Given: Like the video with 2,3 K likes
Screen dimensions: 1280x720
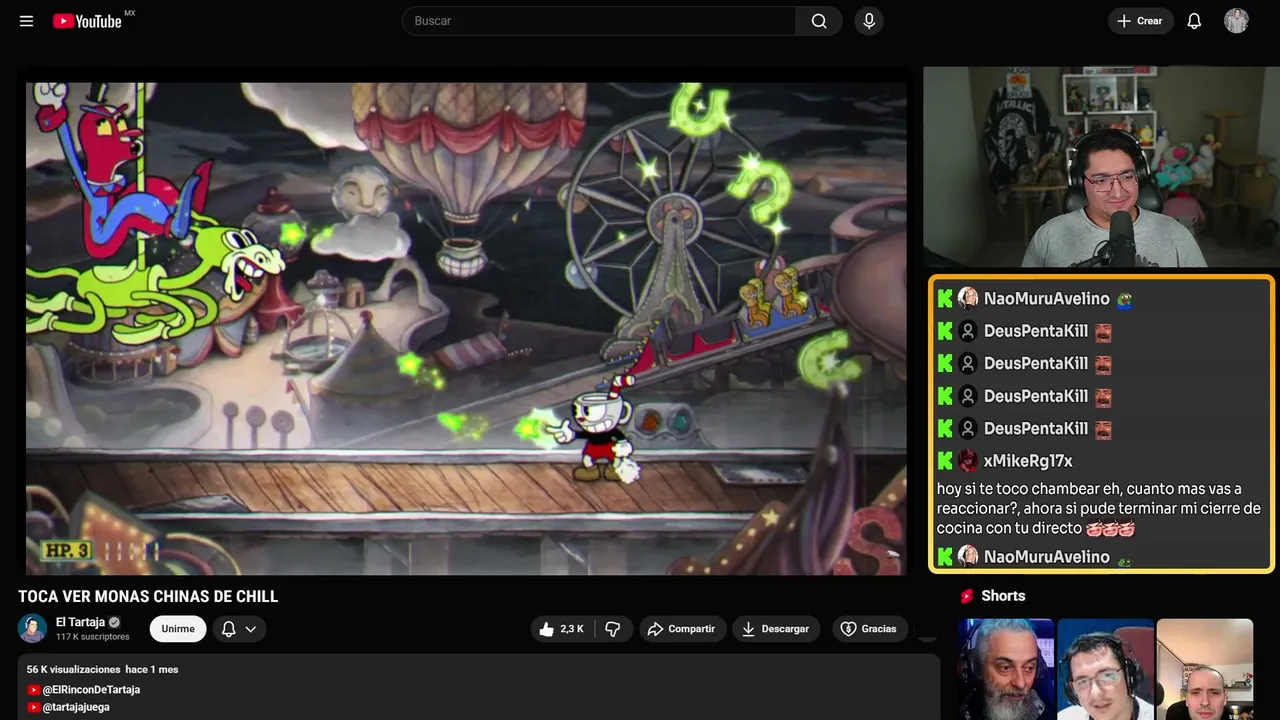Looking at the screenshot, I should [x=561, y=629].
